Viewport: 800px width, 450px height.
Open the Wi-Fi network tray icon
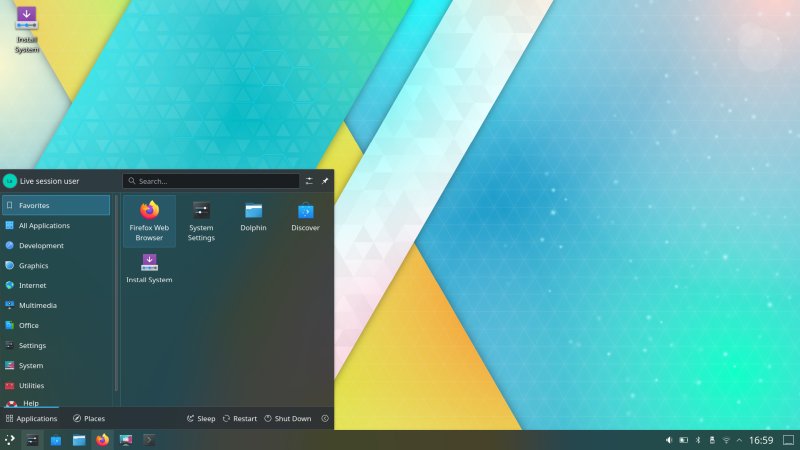click(726, 440)
